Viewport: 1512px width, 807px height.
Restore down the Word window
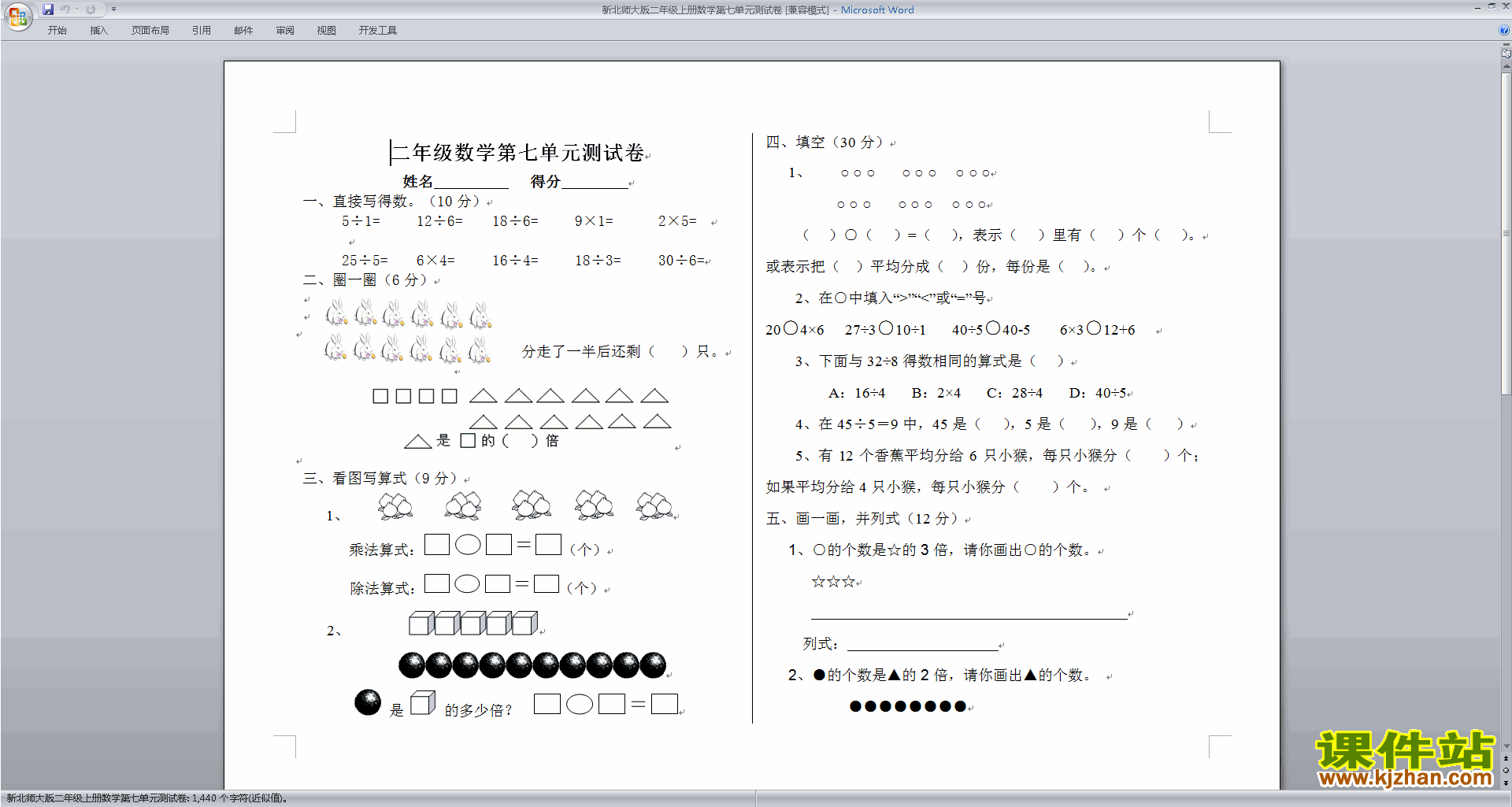(x=1492, y=6)
